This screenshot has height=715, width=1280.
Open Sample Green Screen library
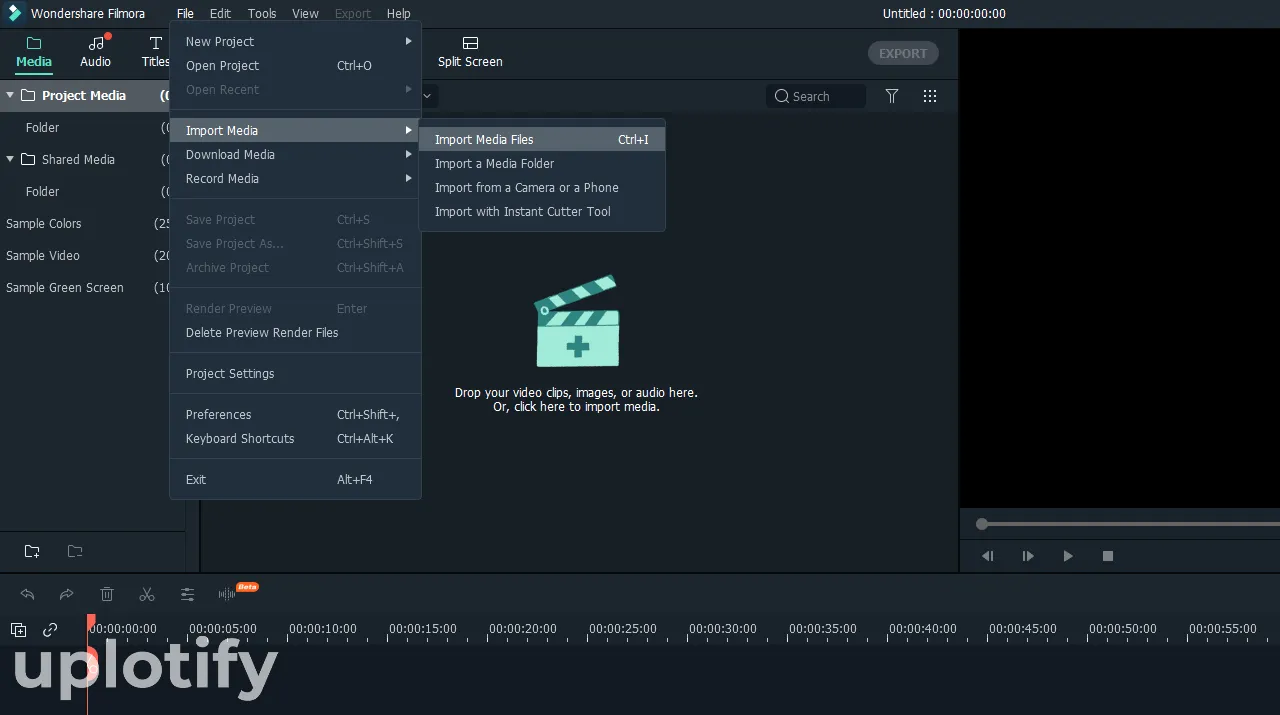[x=65, y=288]
